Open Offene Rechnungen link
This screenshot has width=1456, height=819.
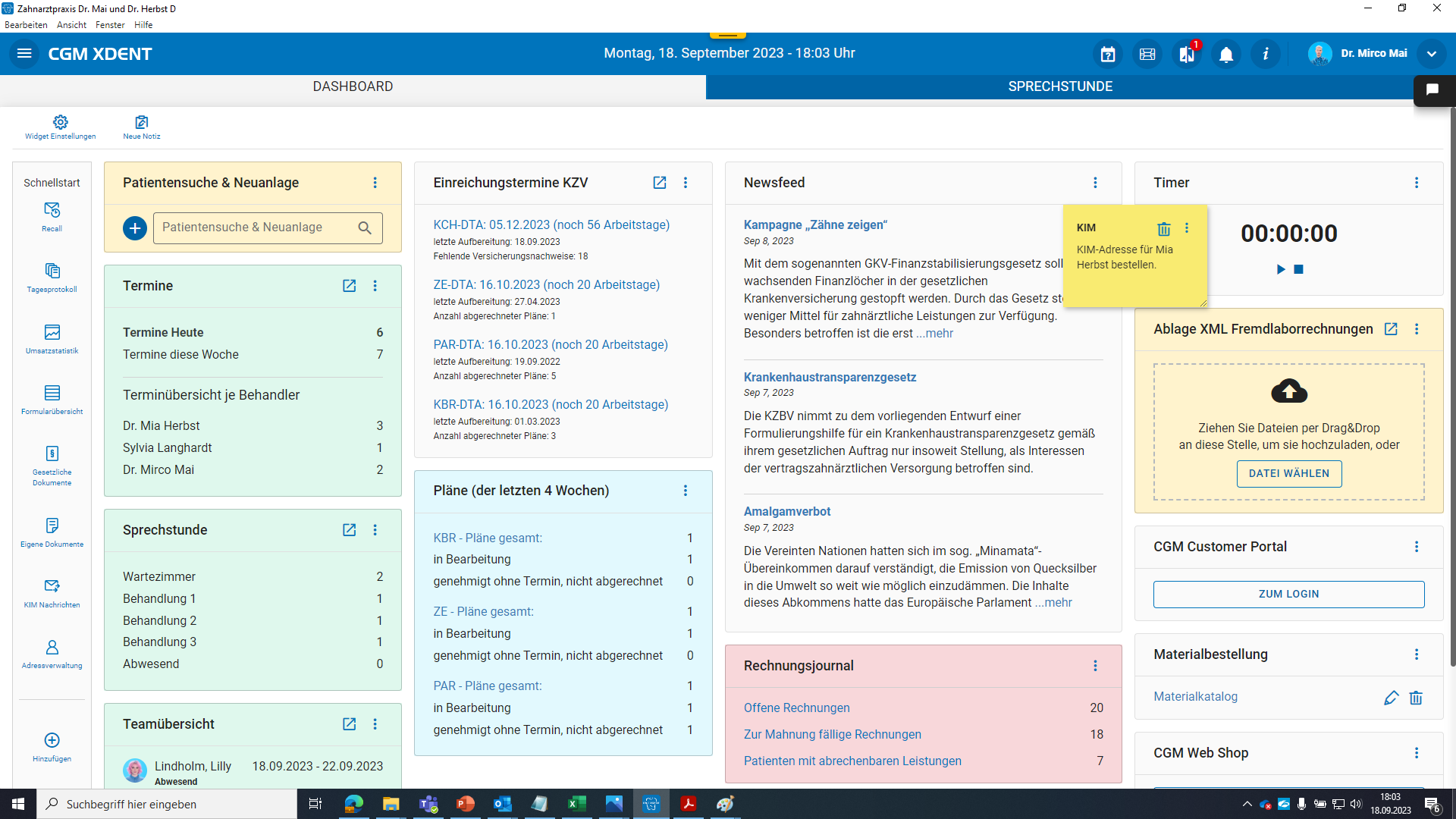[796, 708]
